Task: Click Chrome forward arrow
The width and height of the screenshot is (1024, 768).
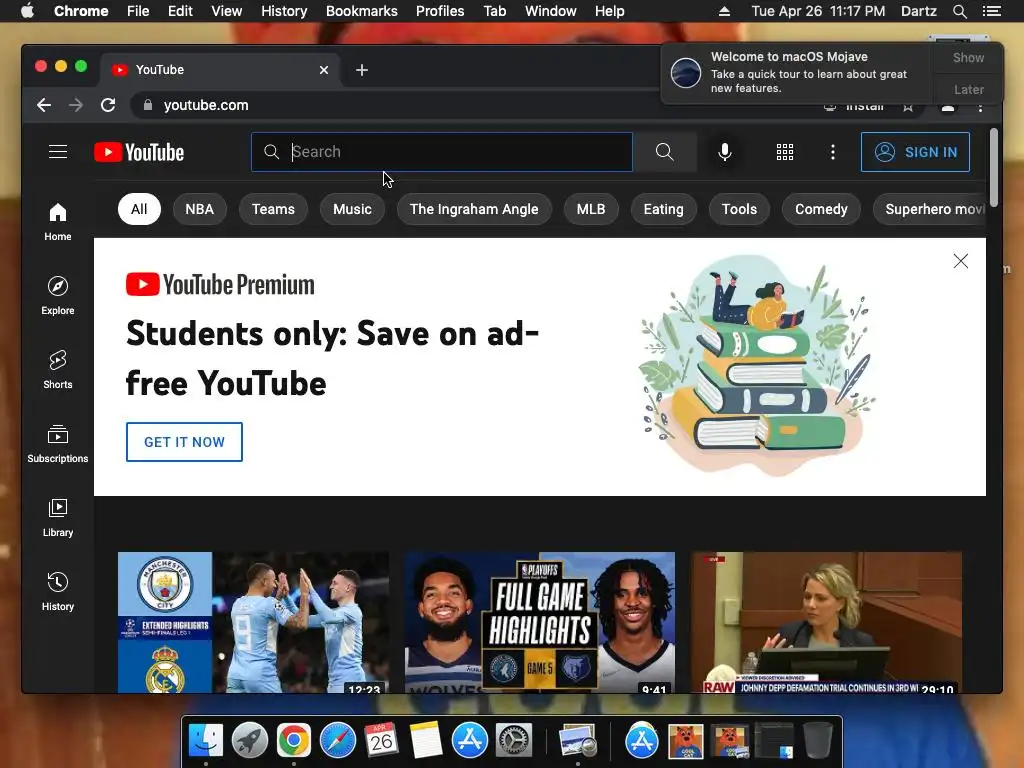Action: click(x=76, y=105)
